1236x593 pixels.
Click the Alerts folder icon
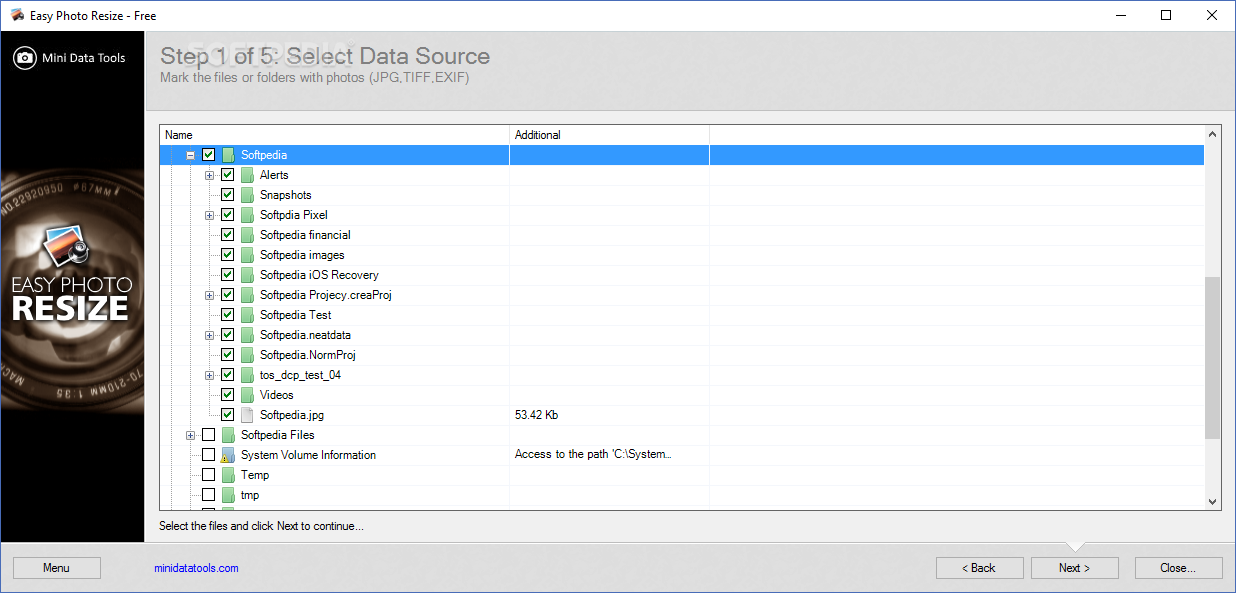247,175
